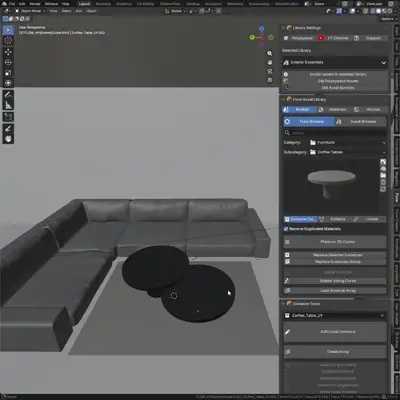Open the Asset Browser tab
The height and width of the screenshot is (400, 400).
coord(360,122)
